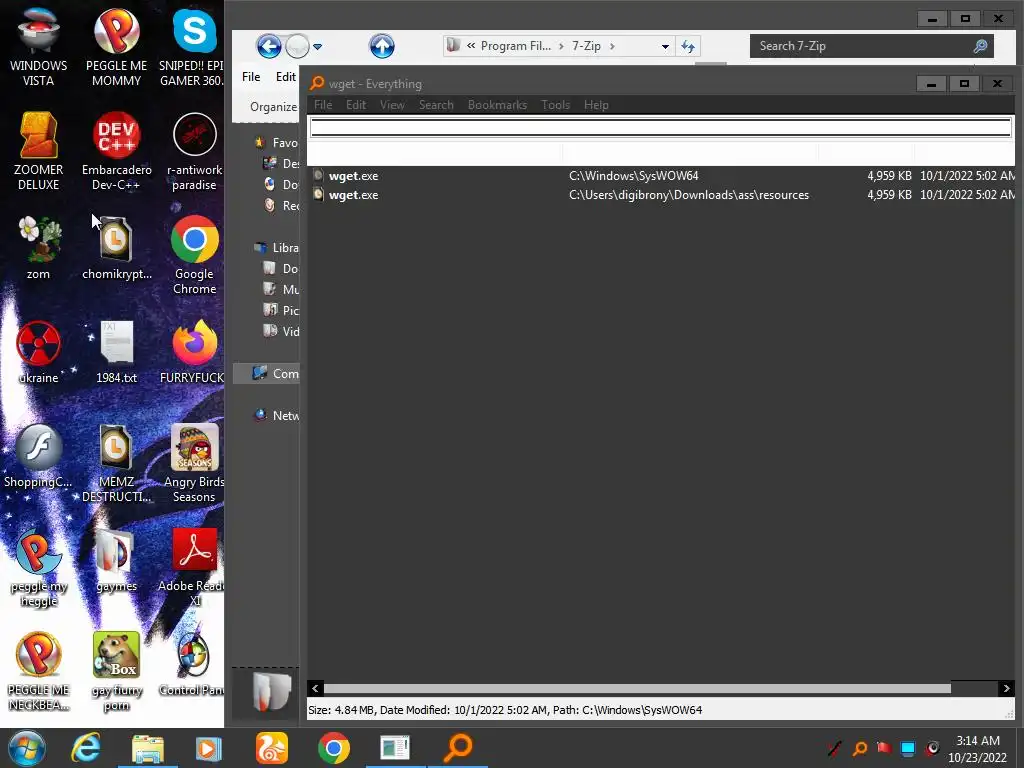Click the Everything search input box
This screenshot has height=768, width=1024.
click(x=660, y=127)
